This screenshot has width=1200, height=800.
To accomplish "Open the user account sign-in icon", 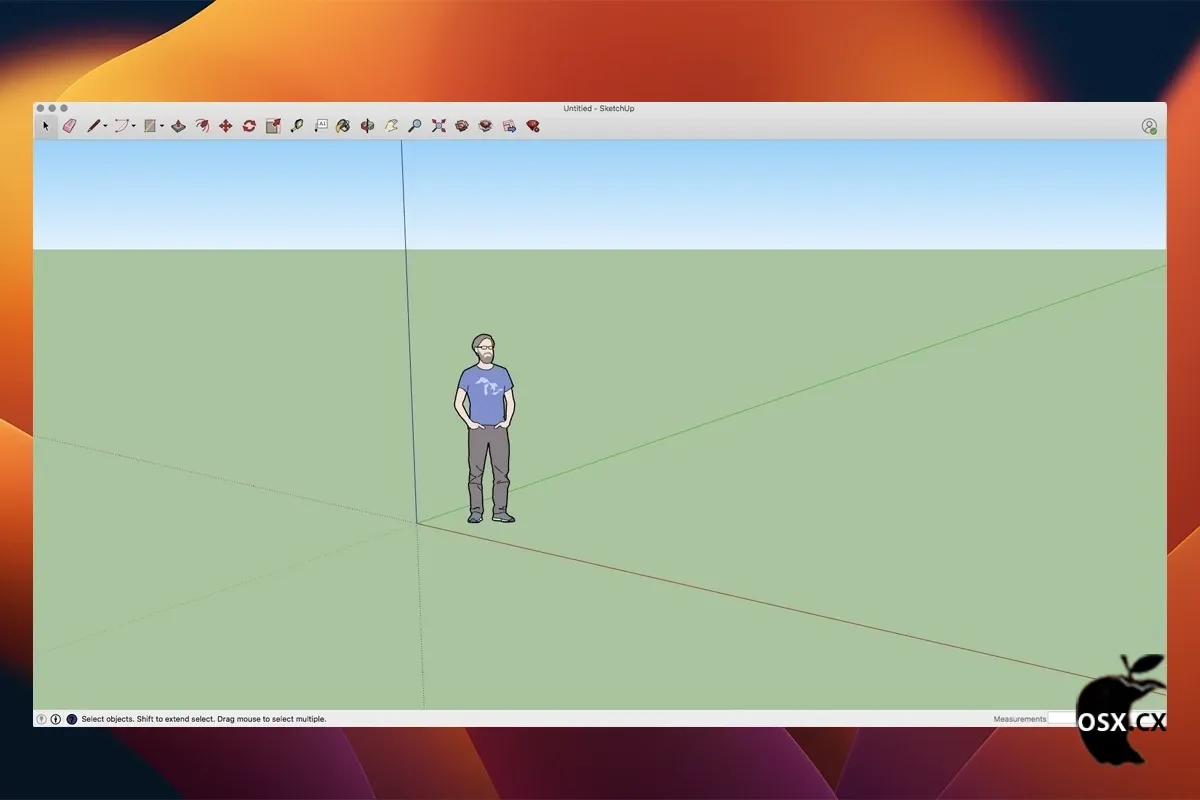I will [1149, 126].
